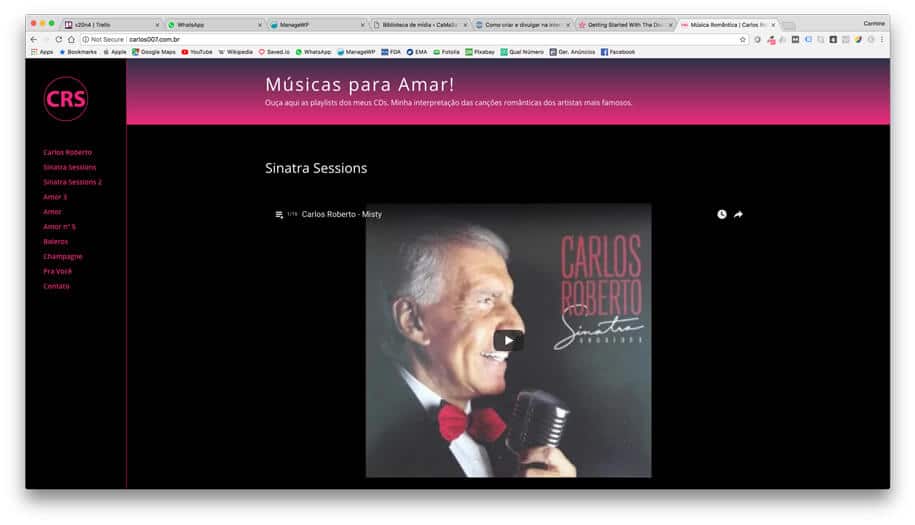Go to the Boleros playlist link

point(56,241)
